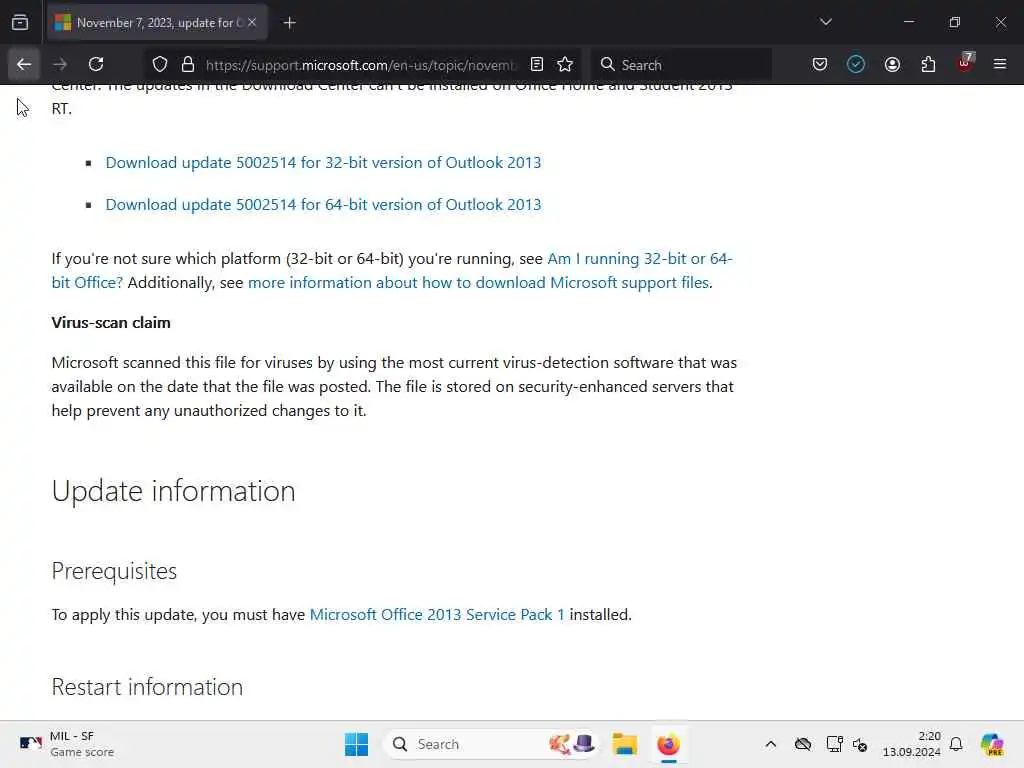1024x768 pixels.
Task: Open uBlock Origin extension popup
Action: click(x=965, y=64)
